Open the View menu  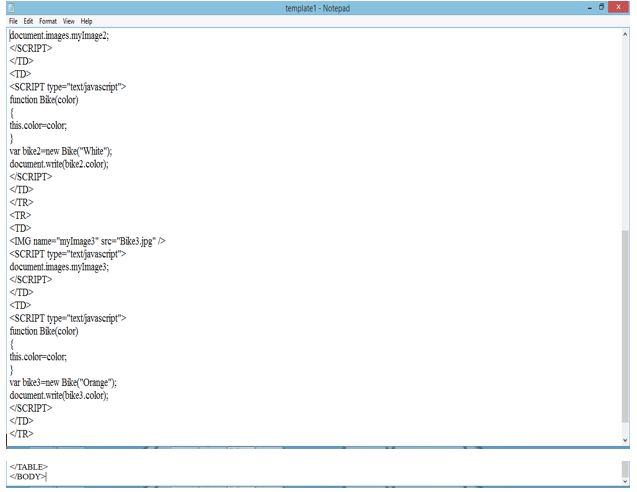point(69,21)
